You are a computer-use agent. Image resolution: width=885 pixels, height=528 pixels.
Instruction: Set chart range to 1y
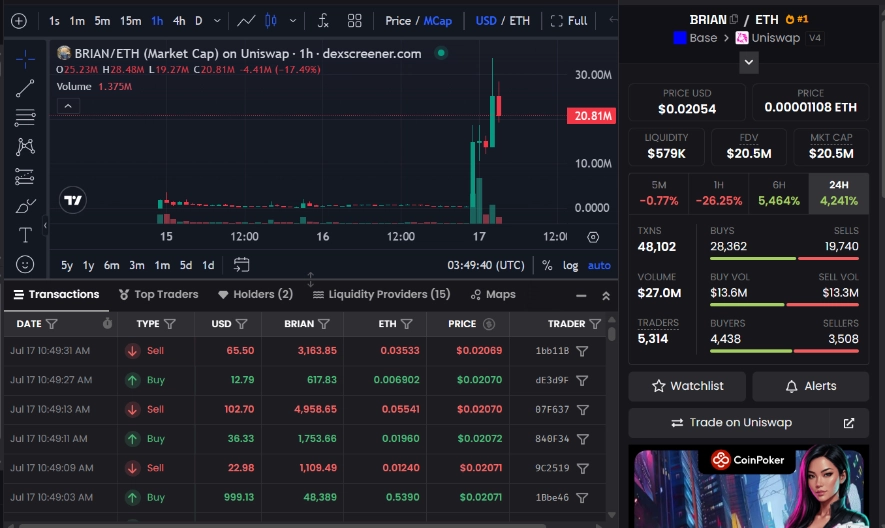tap(89, 265)
